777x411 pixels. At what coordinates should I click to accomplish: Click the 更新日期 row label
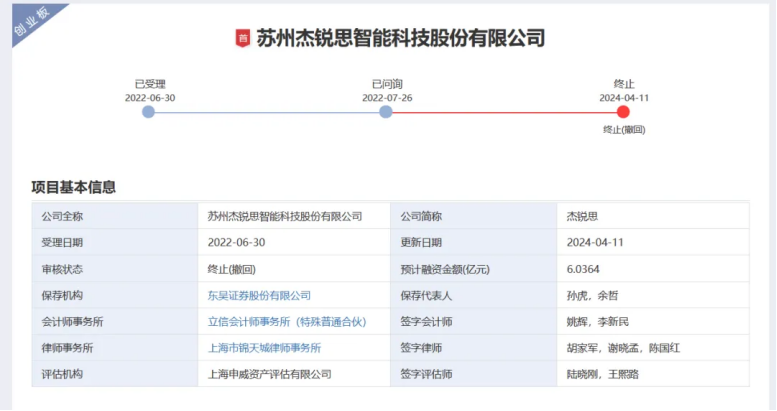point(421,242)
